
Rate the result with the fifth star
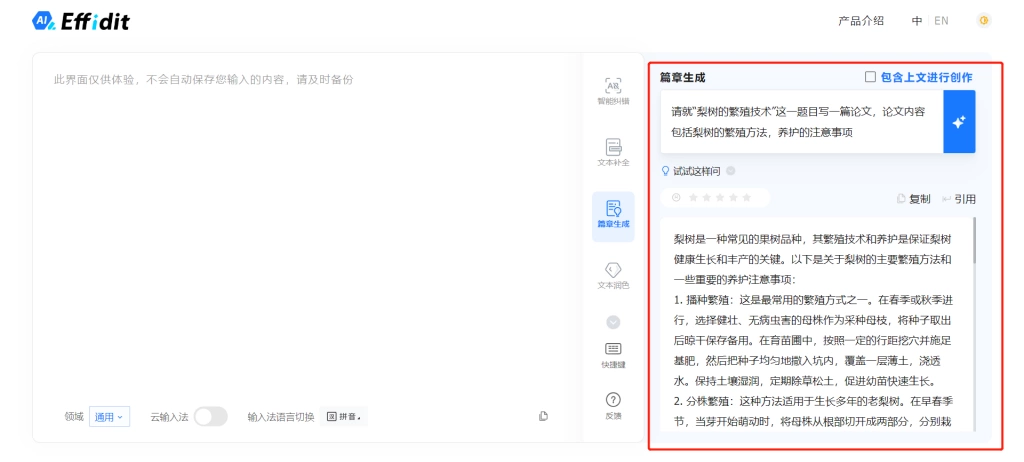[746, 197]
